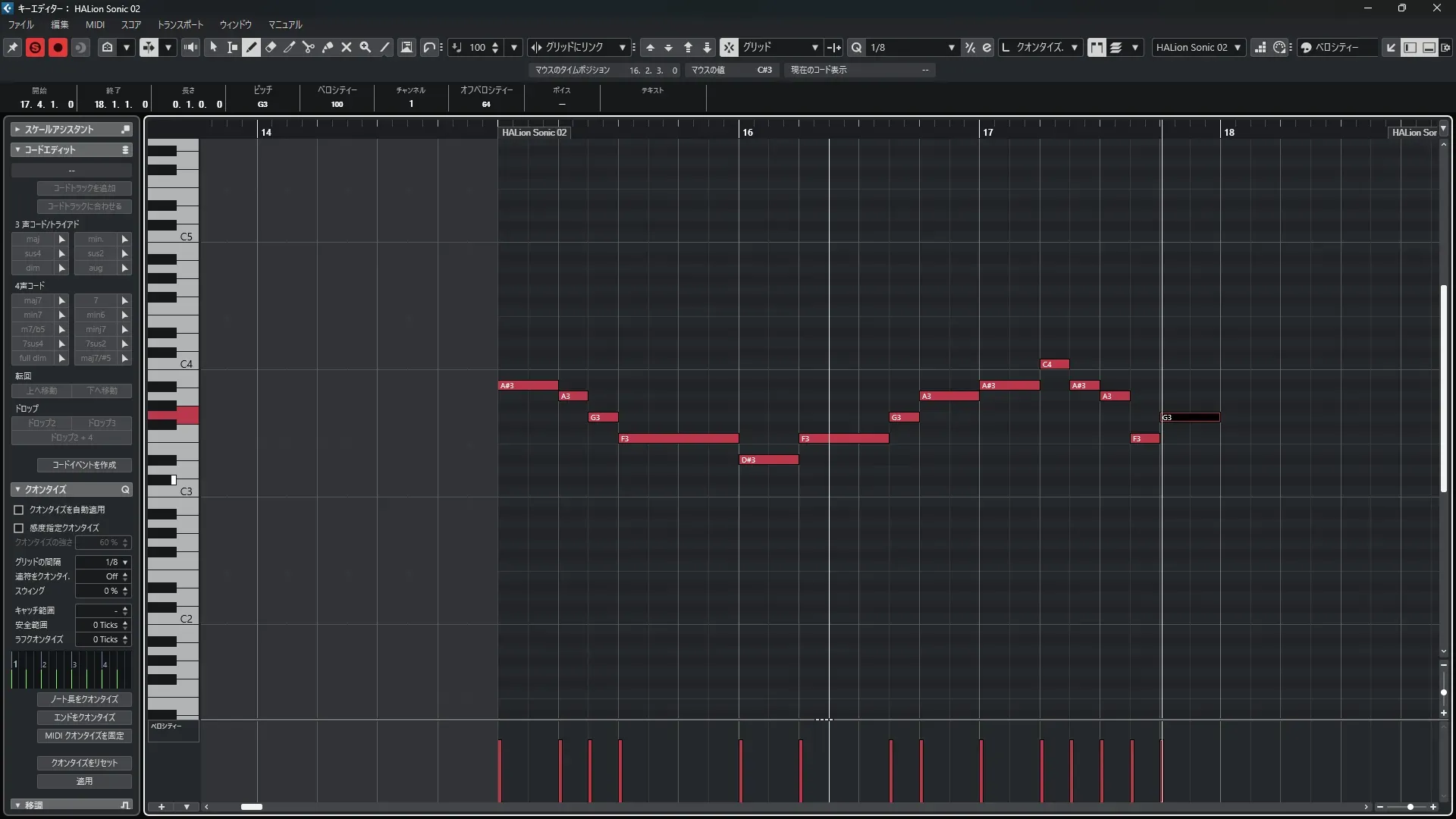1456x819 pixels.
Task: Enable 感度指定クオンタイズ checkbox
Action: coord(19,528)
